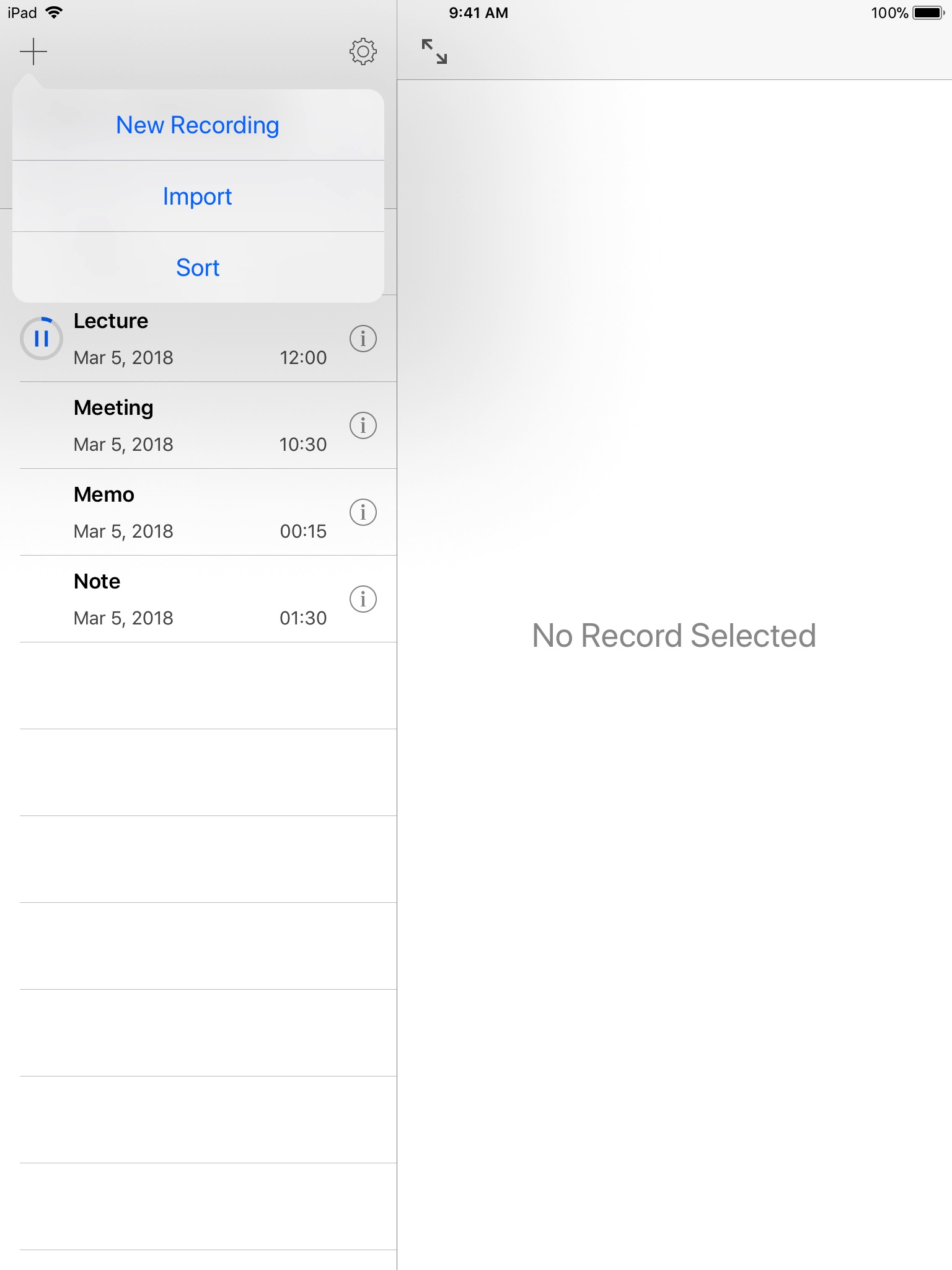Select Import in the popup menu
Image resolution: width=952 pixels, height=1270 pixels.
click(x=198, y=197)
